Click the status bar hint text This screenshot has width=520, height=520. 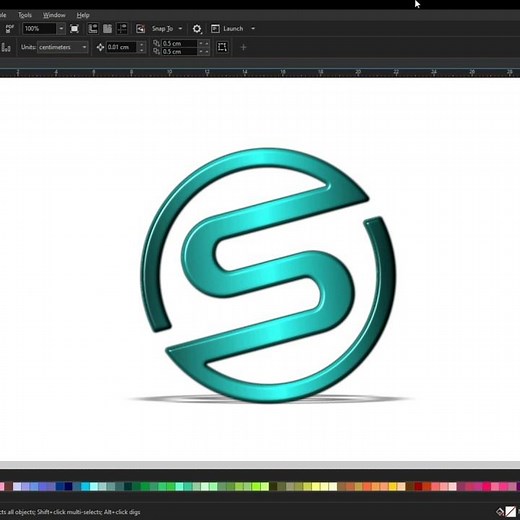tap(70, 512)
